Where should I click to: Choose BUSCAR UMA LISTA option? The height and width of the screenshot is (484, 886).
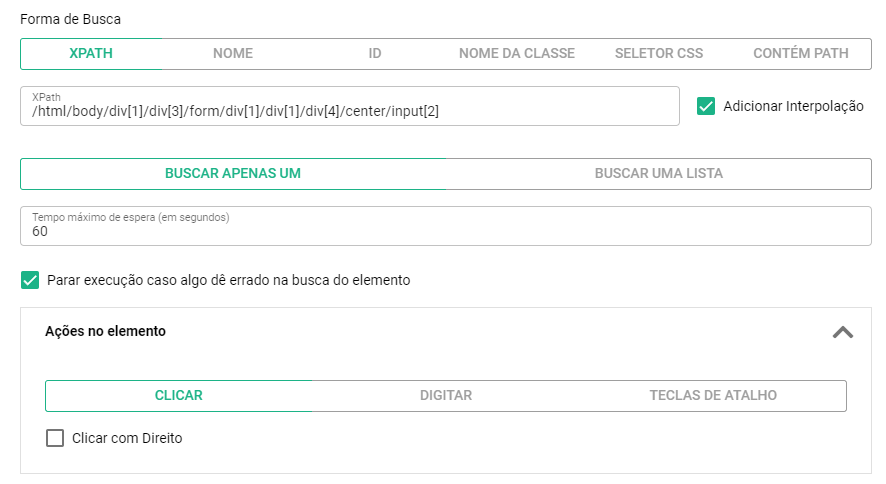pos(659,173)
